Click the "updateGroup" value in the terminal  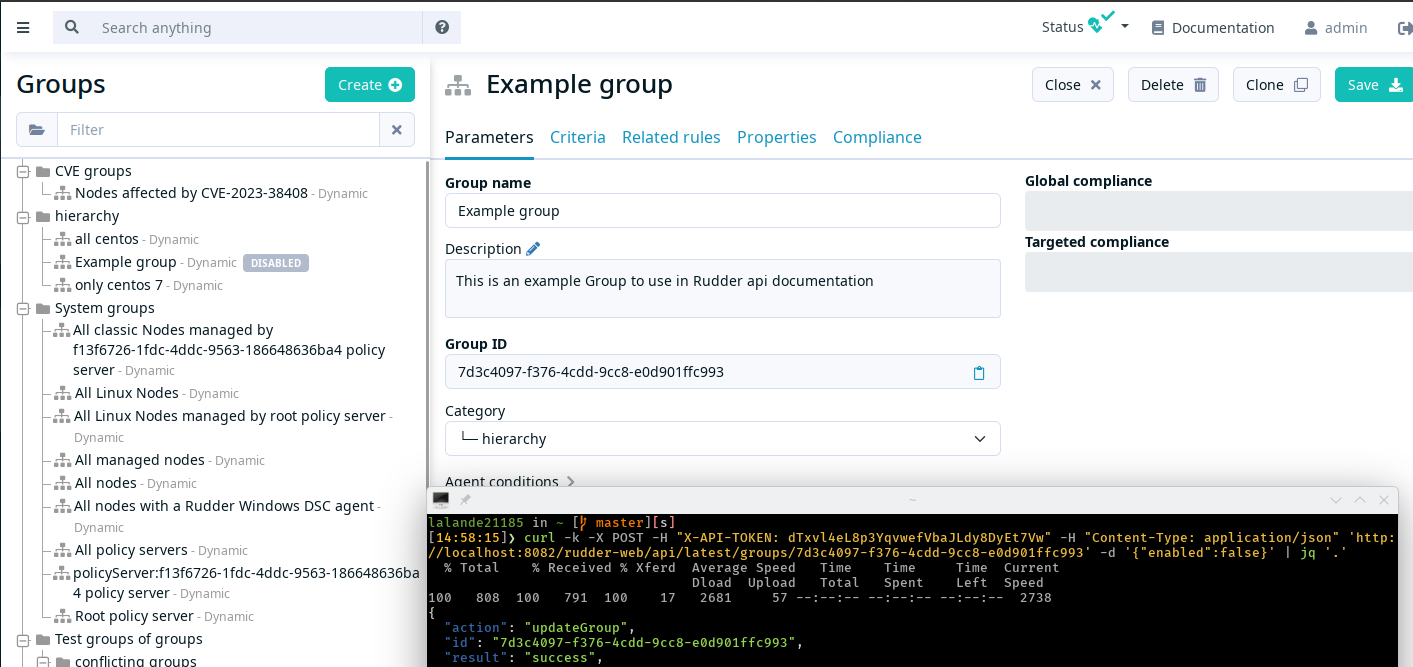tap(576, 628)
